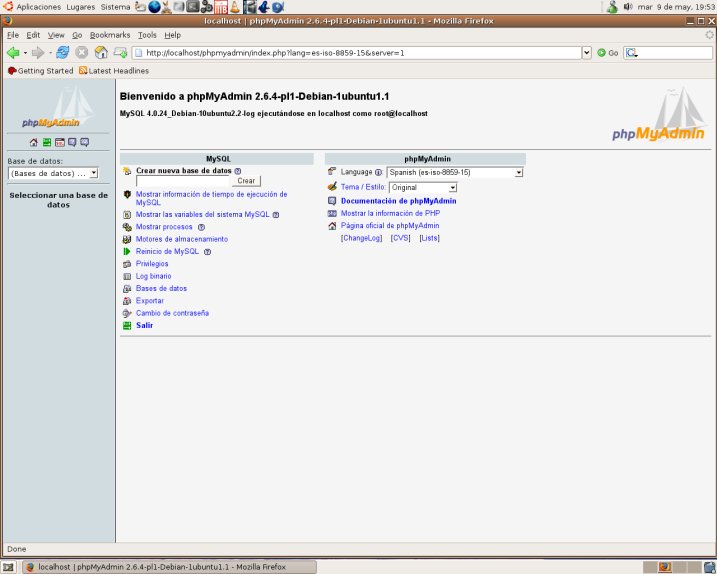
Task: Click the Firefox Home toolbar icon
Action: pyautogui.click(x=101, y=53)
